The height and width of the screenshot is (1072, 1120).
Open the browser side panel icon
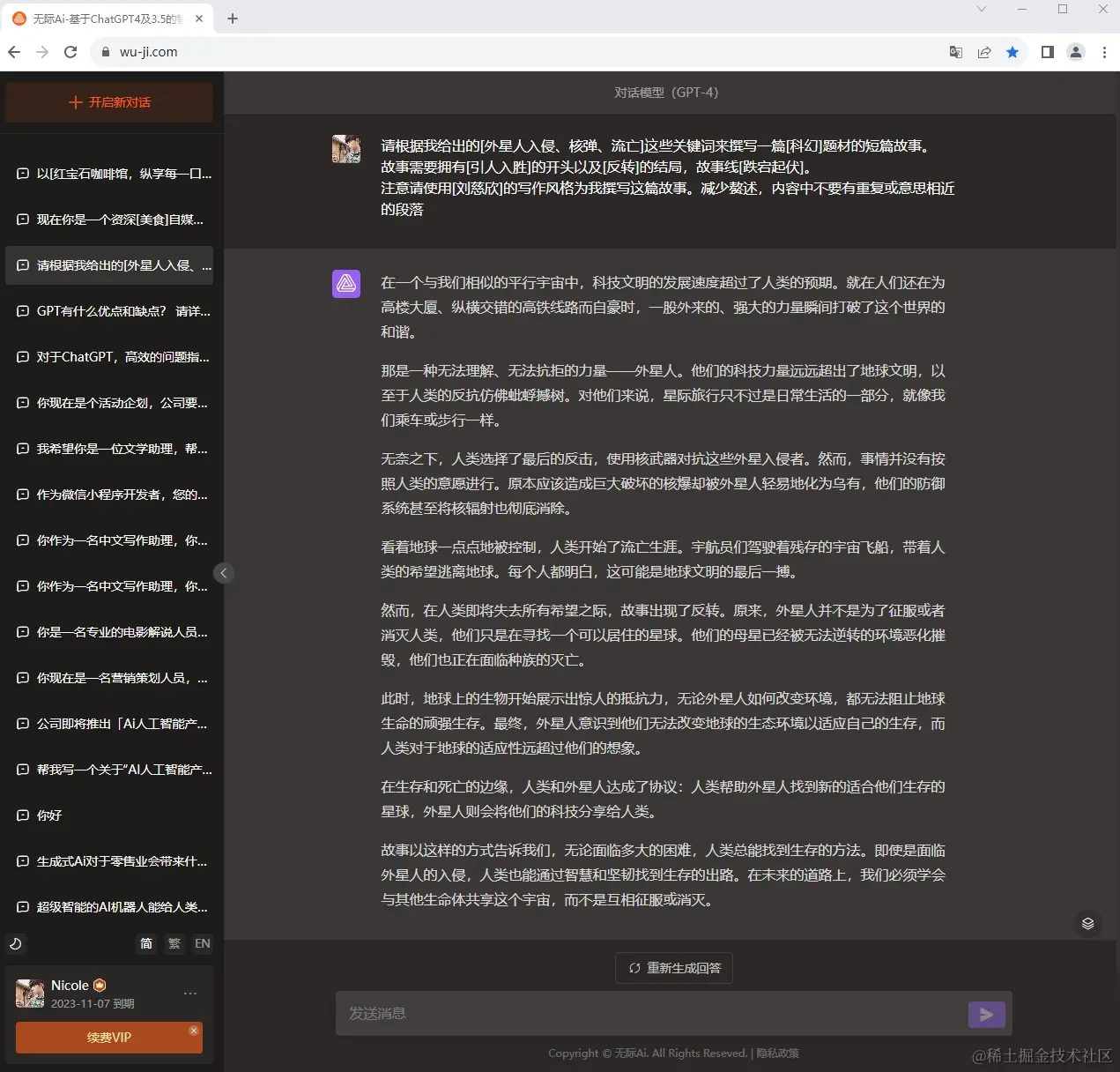[x=1047, y=52]
